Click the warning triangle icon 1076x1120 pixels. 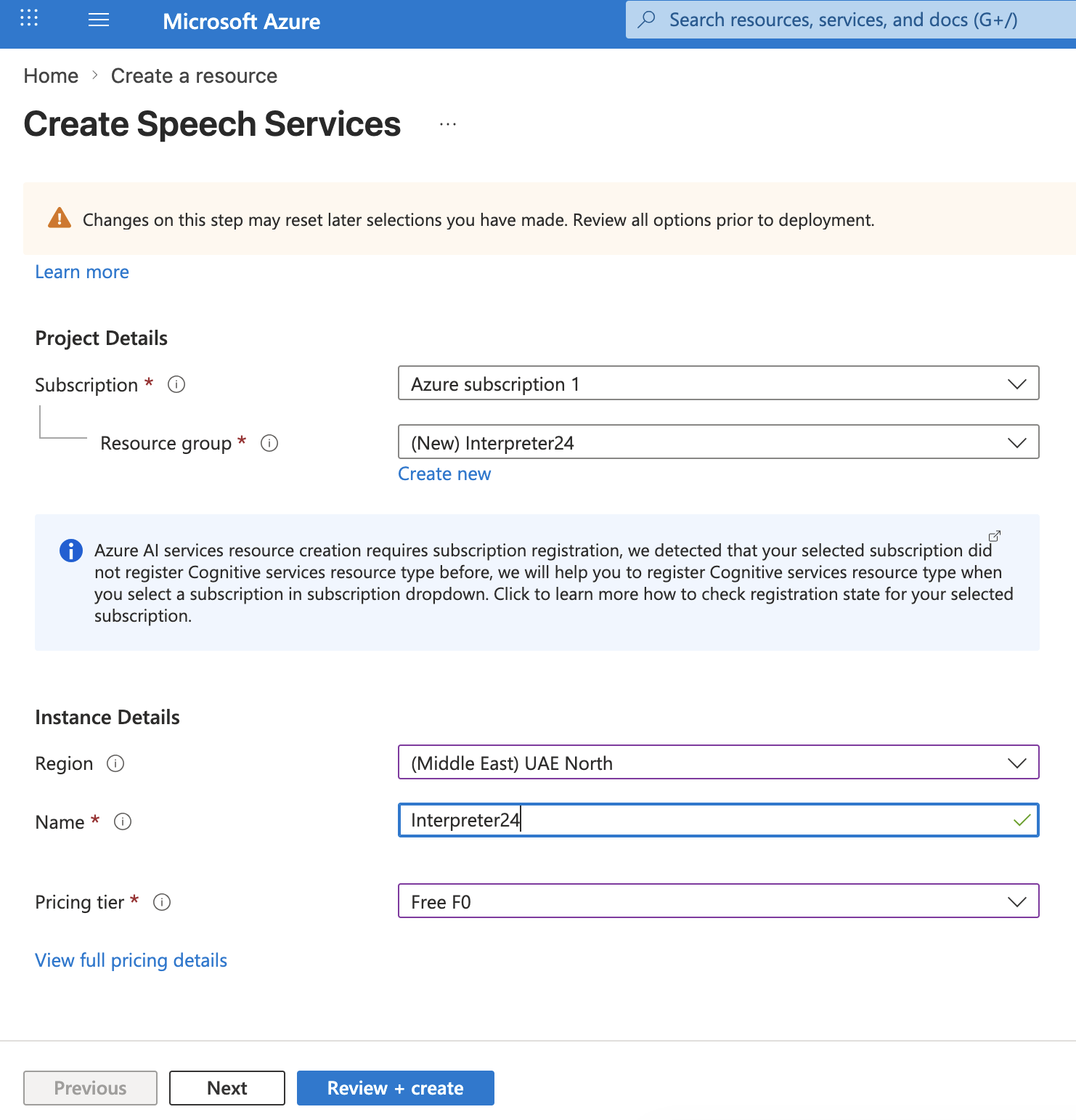60,217
